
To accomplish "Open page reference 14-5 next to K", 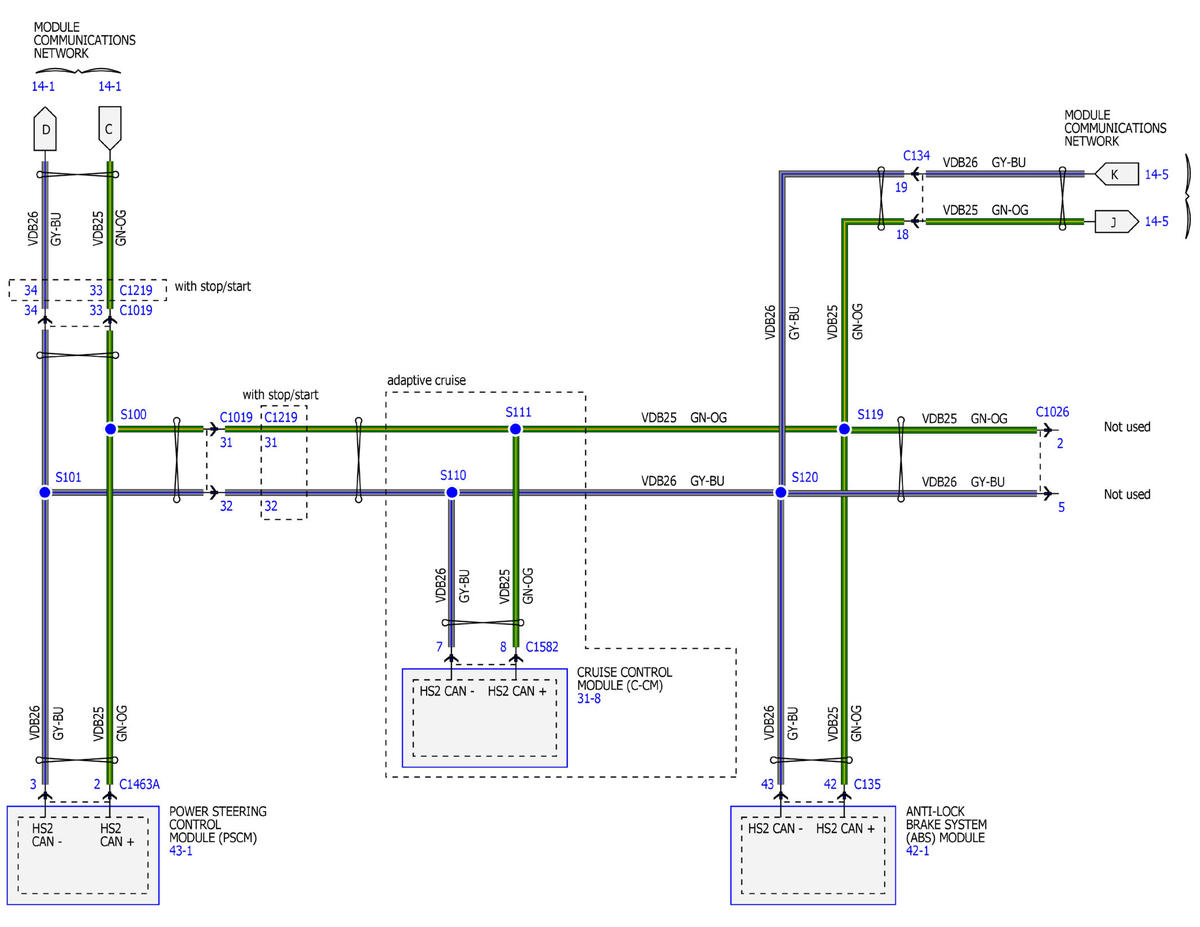I will [x=1157, y=174].
